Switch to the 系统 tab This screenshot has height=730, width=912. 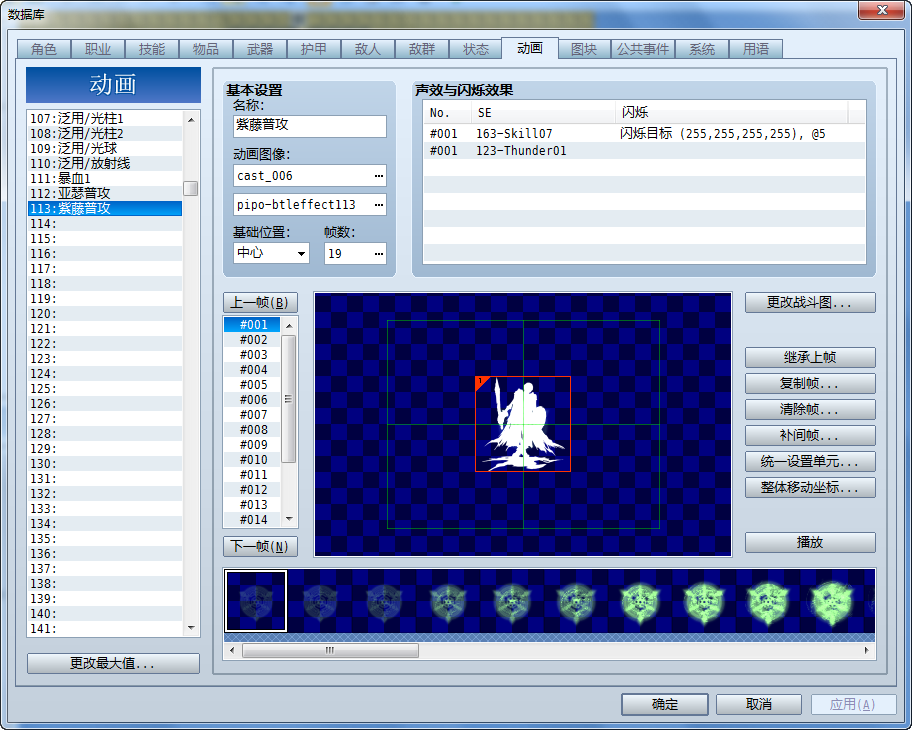pyautogui.click(x=701, y=49)
